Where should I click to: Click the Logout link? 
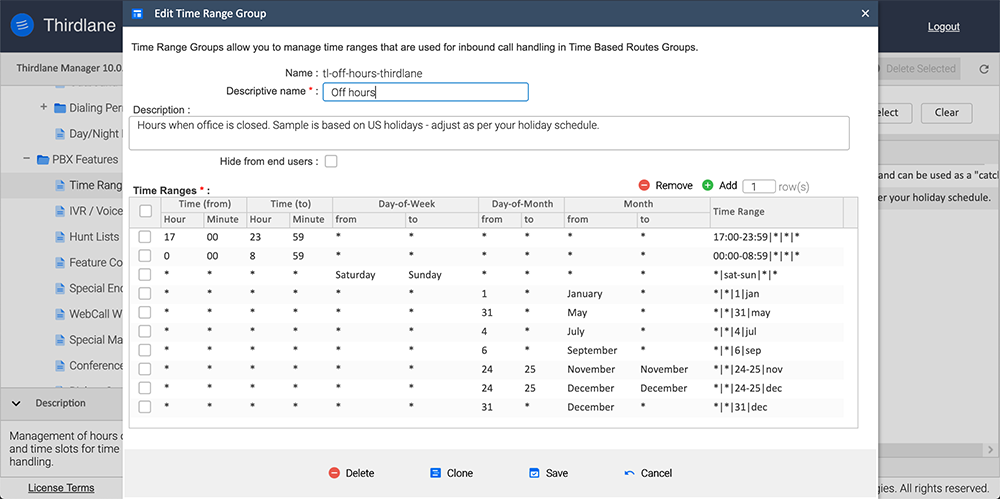(943, 27)
